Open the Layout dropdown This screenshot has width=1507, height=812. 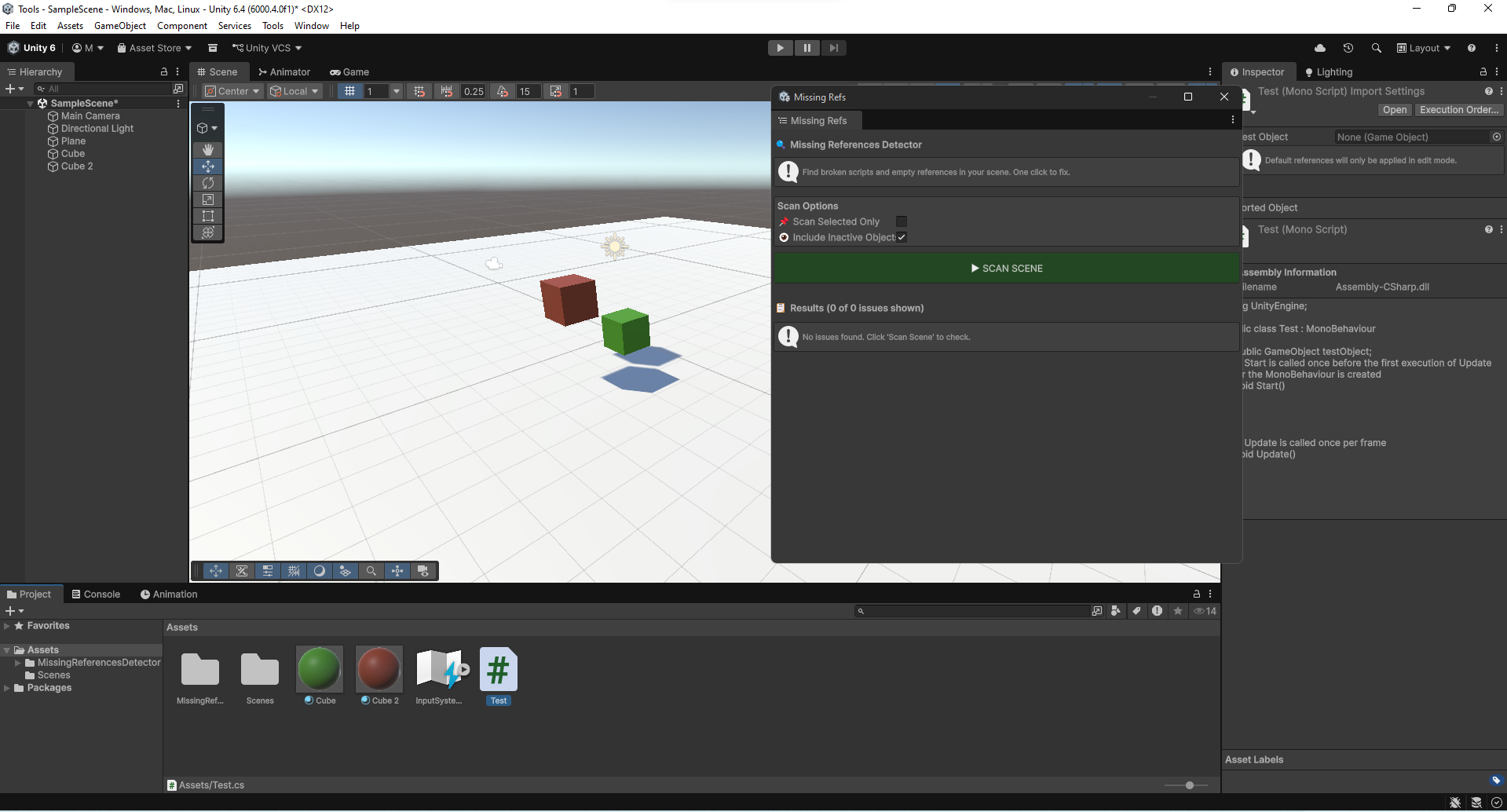click(x=1424, y=48)
